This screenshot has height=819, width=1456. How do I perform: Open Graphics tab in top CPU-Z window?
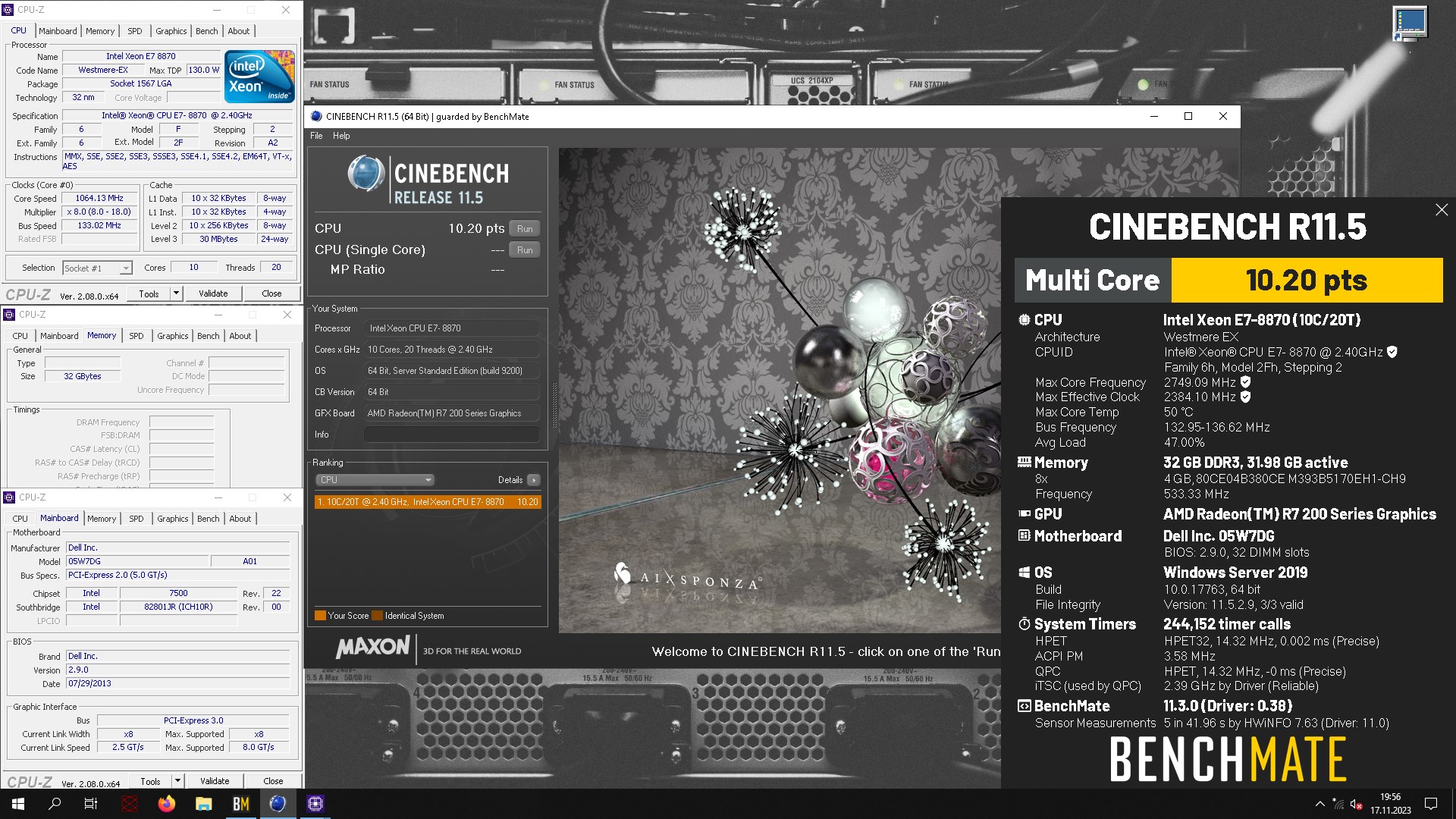[171, 31]
